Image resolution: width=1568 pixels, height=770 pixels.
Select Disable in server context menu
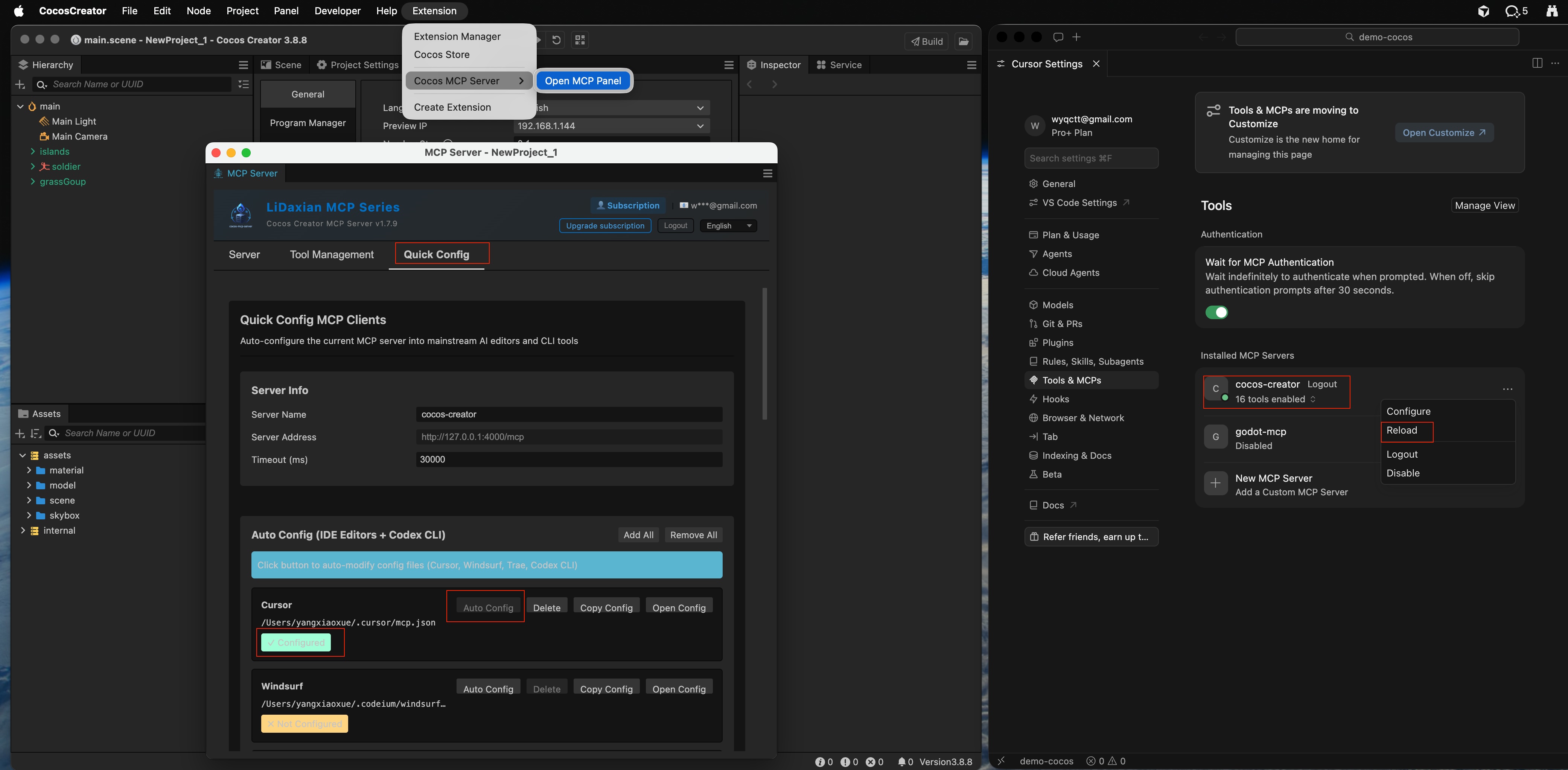pyautogui.click(x=1403, y=473)
